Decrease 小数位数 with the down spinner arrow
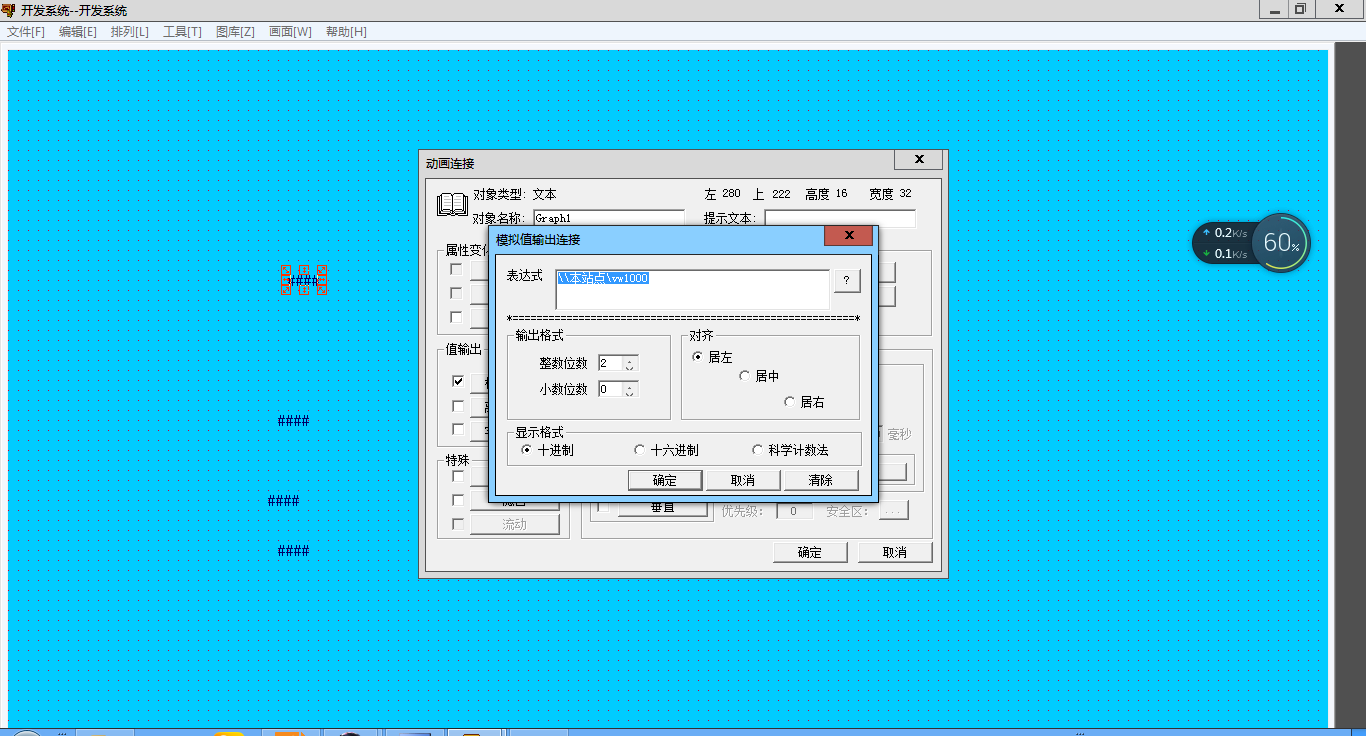The width and height of the screenshot is (1366, 736). pos(630,394)
